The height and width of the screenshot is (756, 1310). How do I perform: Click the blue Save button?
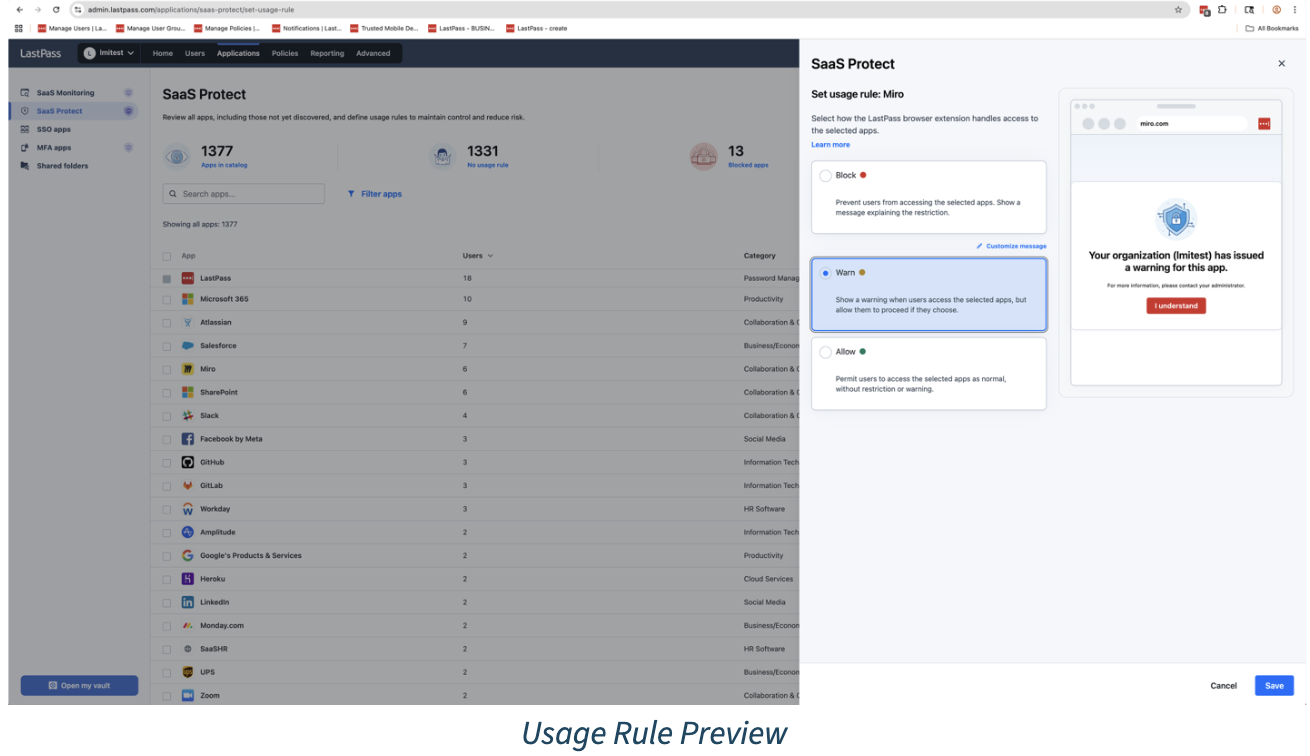click(1273, 686)
